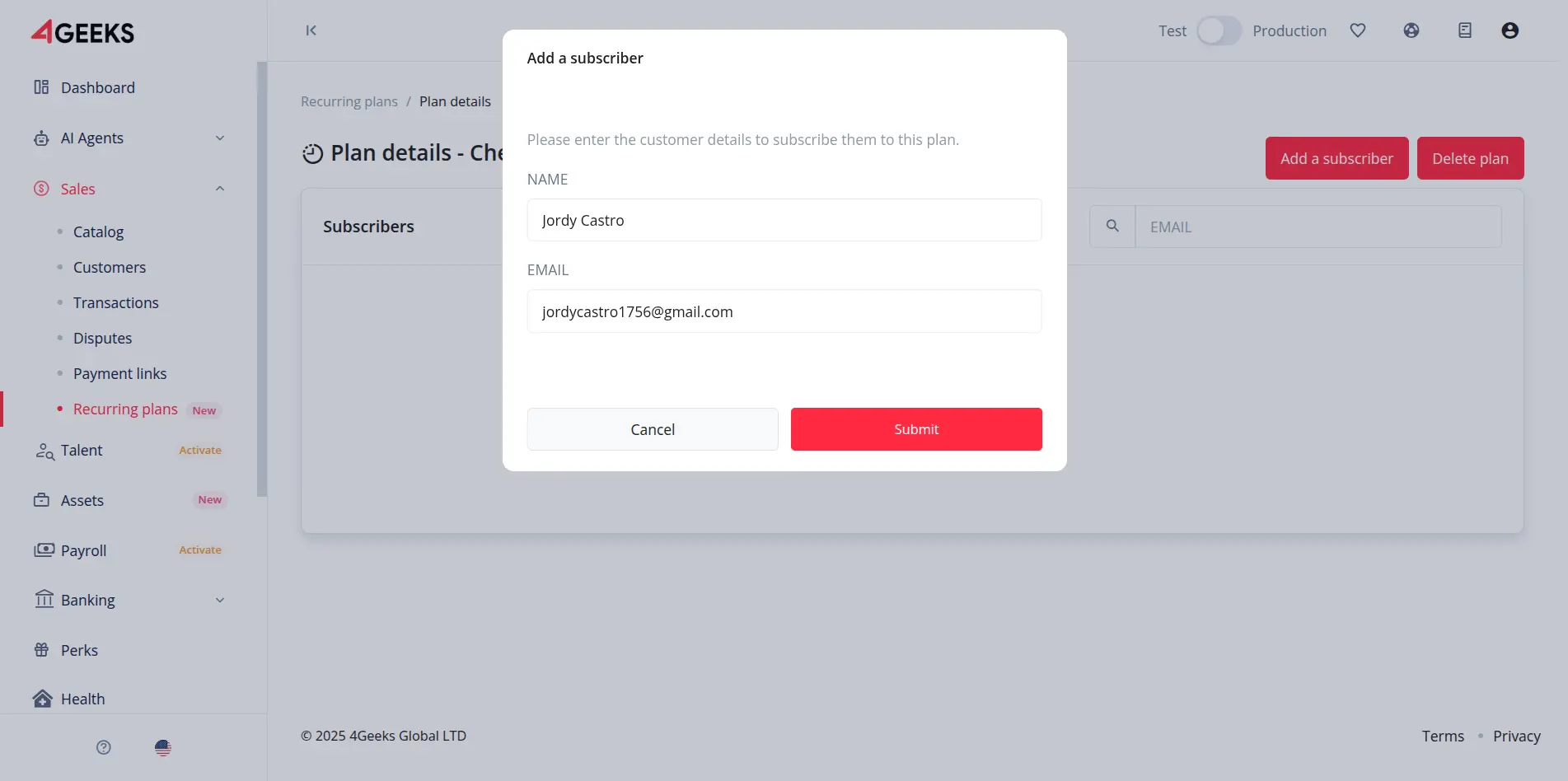Collapse the Sales menu section
Viewport: 1568px width, 781px height.
tap(220, 189)
